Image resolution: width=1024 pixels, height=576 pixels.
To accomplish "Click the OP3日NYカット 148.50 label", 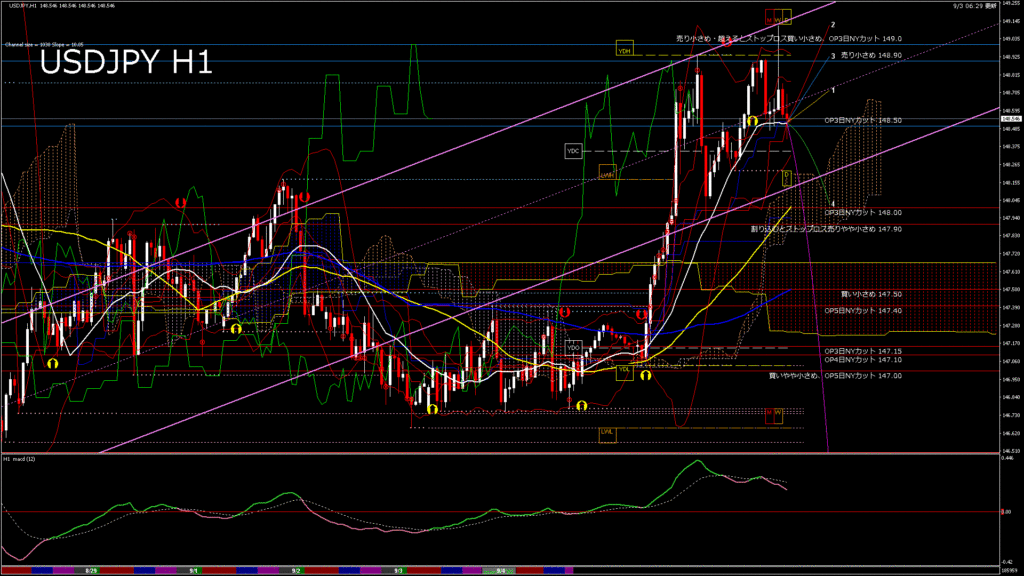I will point(863,120).
